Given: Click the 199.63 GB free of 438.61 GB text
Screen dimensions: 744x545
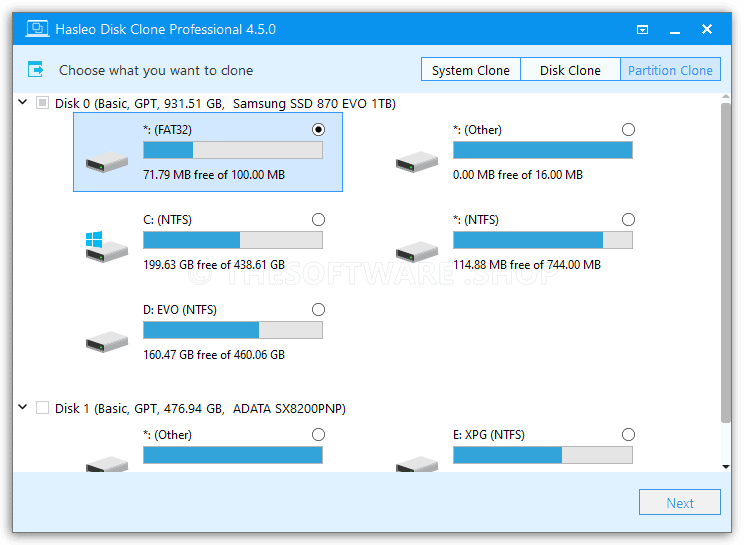Looking at the screenshot, I should point(214,265).
